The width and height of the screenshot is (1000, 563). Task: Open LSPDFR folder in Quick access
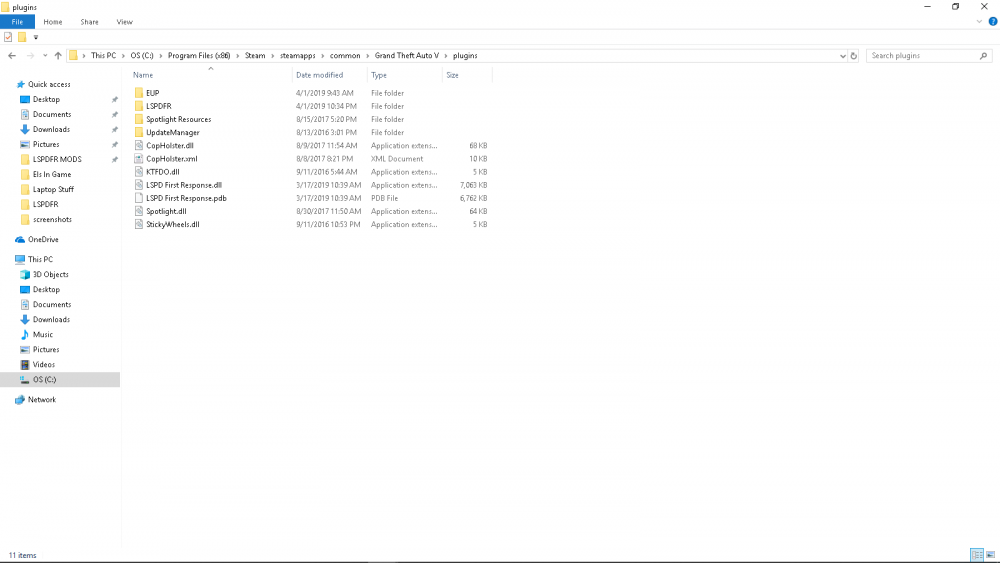tap(45, 204)
